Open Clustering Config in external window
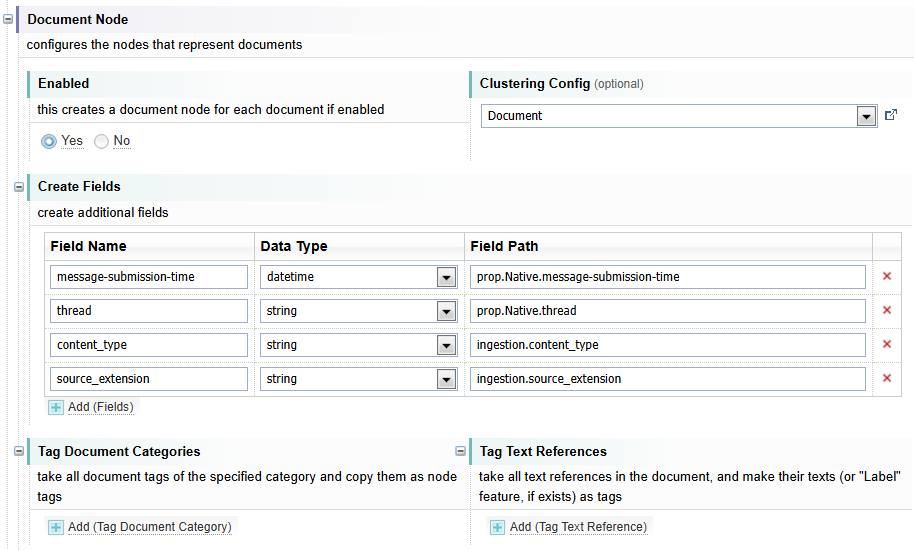The width and height of the screenshot is (914, 550). click(891, 116)
